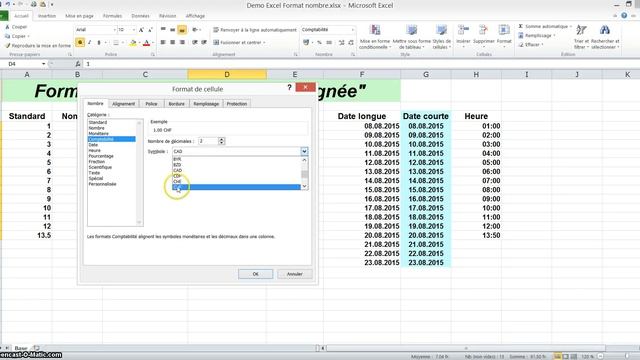Open Rechercher et sélectionner
The width and height of the screenshot is (640, 360).
[605, 37]
